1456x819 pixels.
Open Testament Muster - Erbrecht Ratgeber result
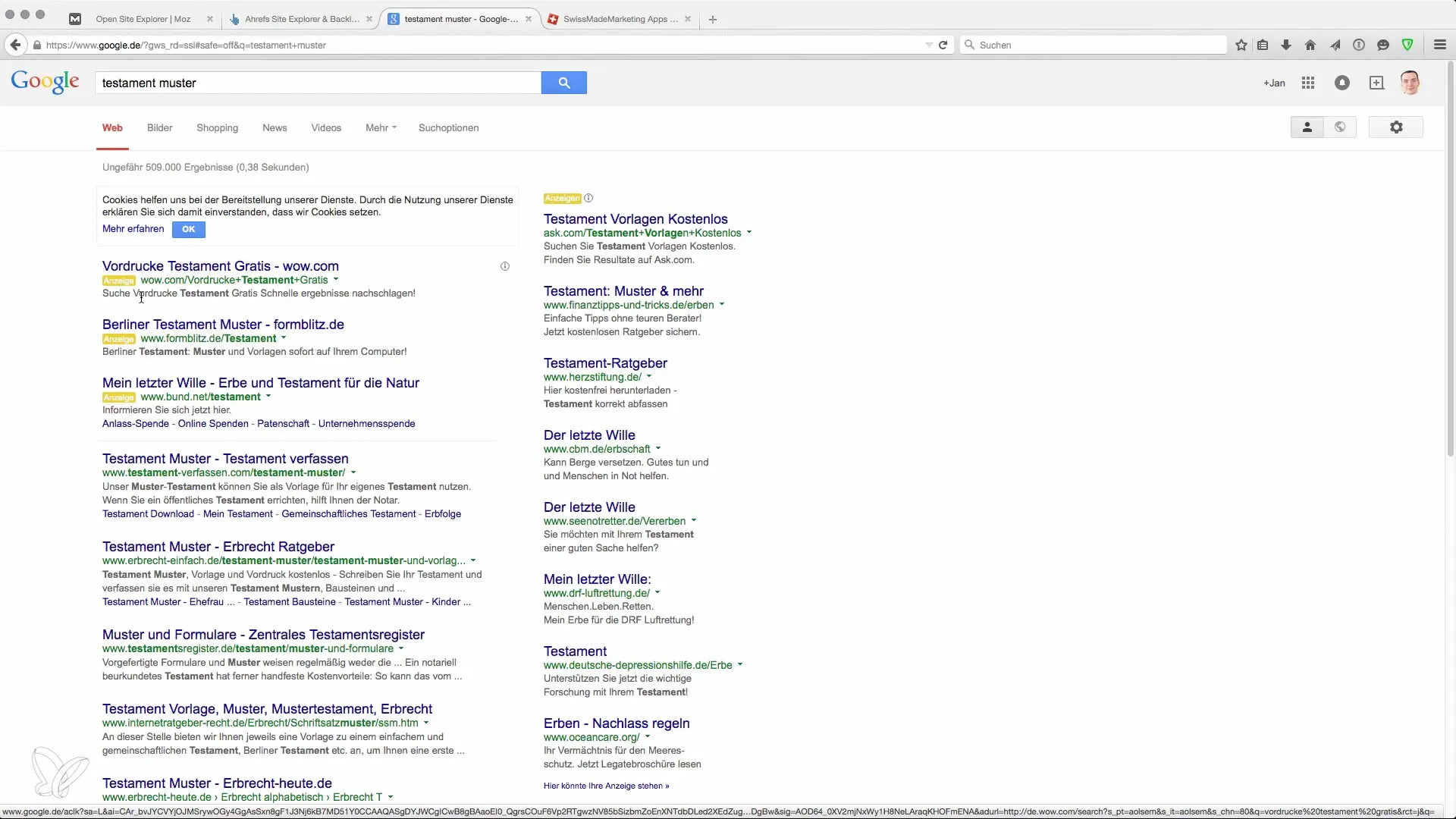point(218,547)
